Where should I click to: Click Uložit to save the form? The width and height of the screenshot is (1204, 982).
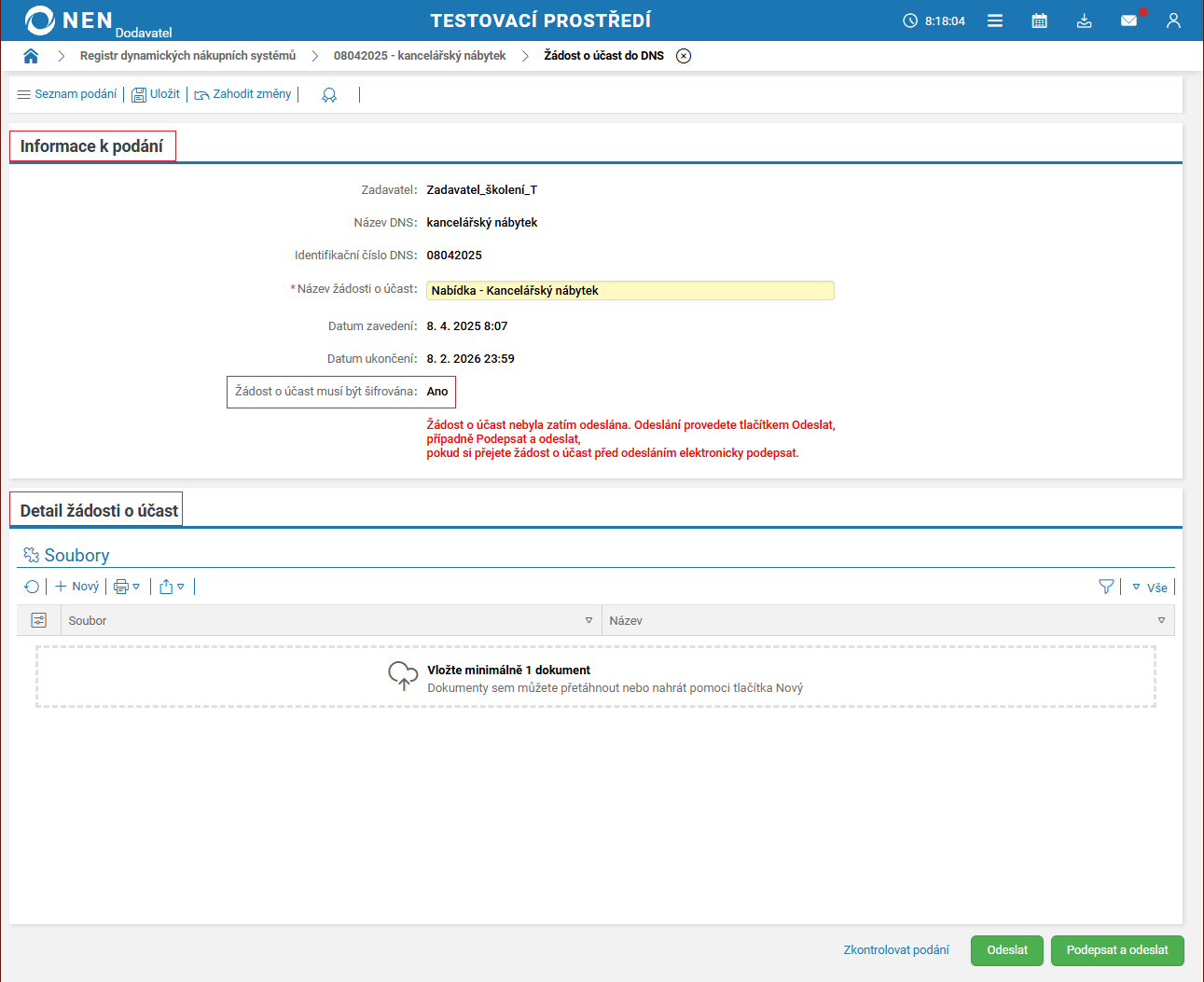pos(156,94)
